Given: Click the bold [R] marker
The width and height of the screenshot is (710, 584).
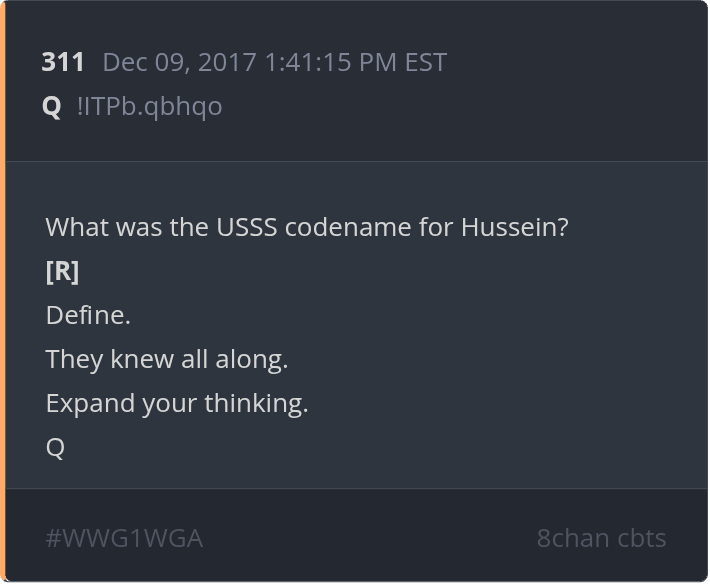Looking at the screenshot, I should point(62,271).
